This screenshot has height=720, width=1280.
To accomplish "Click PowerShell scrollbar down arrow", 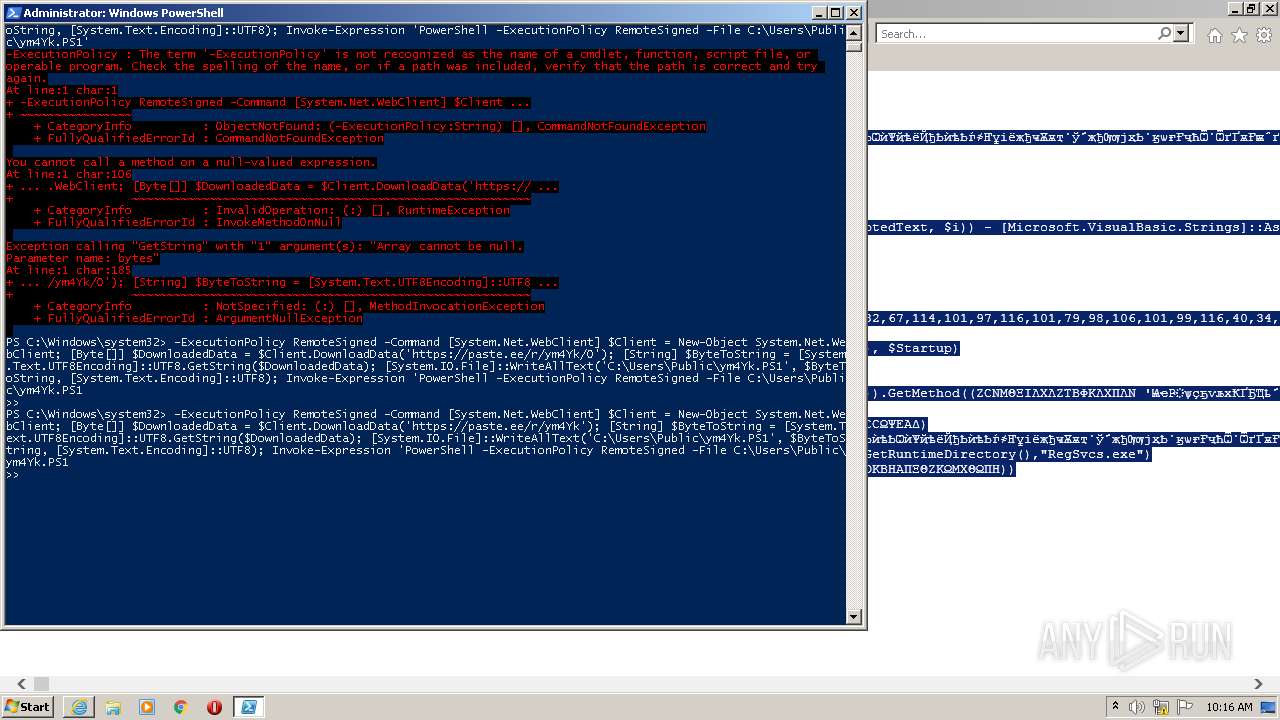I will pyautogui.click(x=854, y=617).
